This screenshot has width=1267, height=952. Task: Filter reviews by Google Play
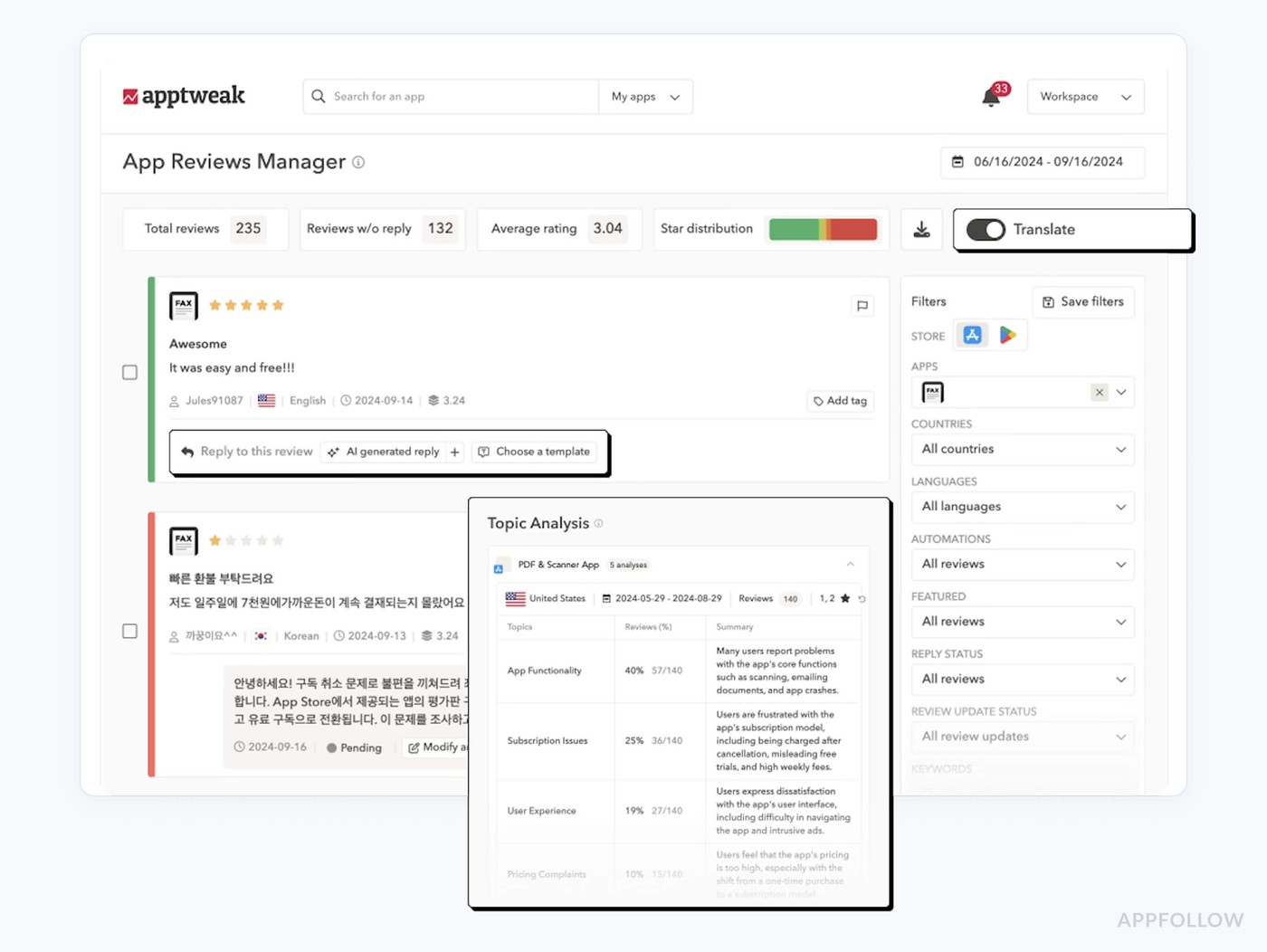pyautogui.click(x=1007, y=334)
